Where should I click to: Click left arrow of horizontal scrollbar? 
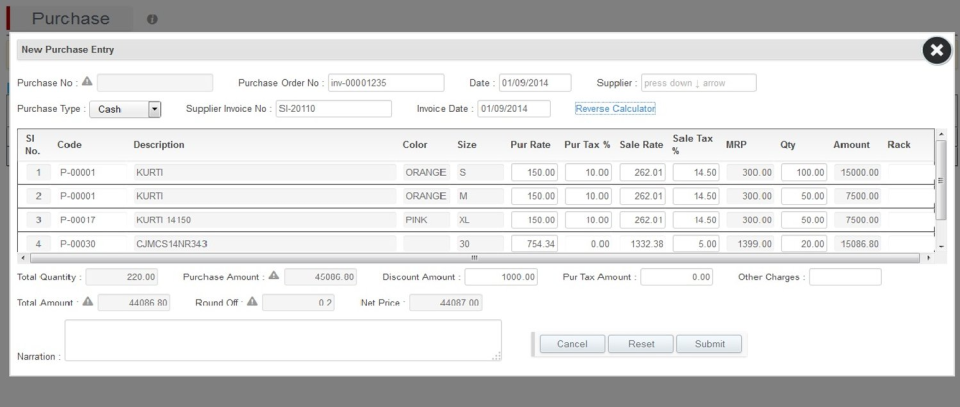tap(23, 258)
